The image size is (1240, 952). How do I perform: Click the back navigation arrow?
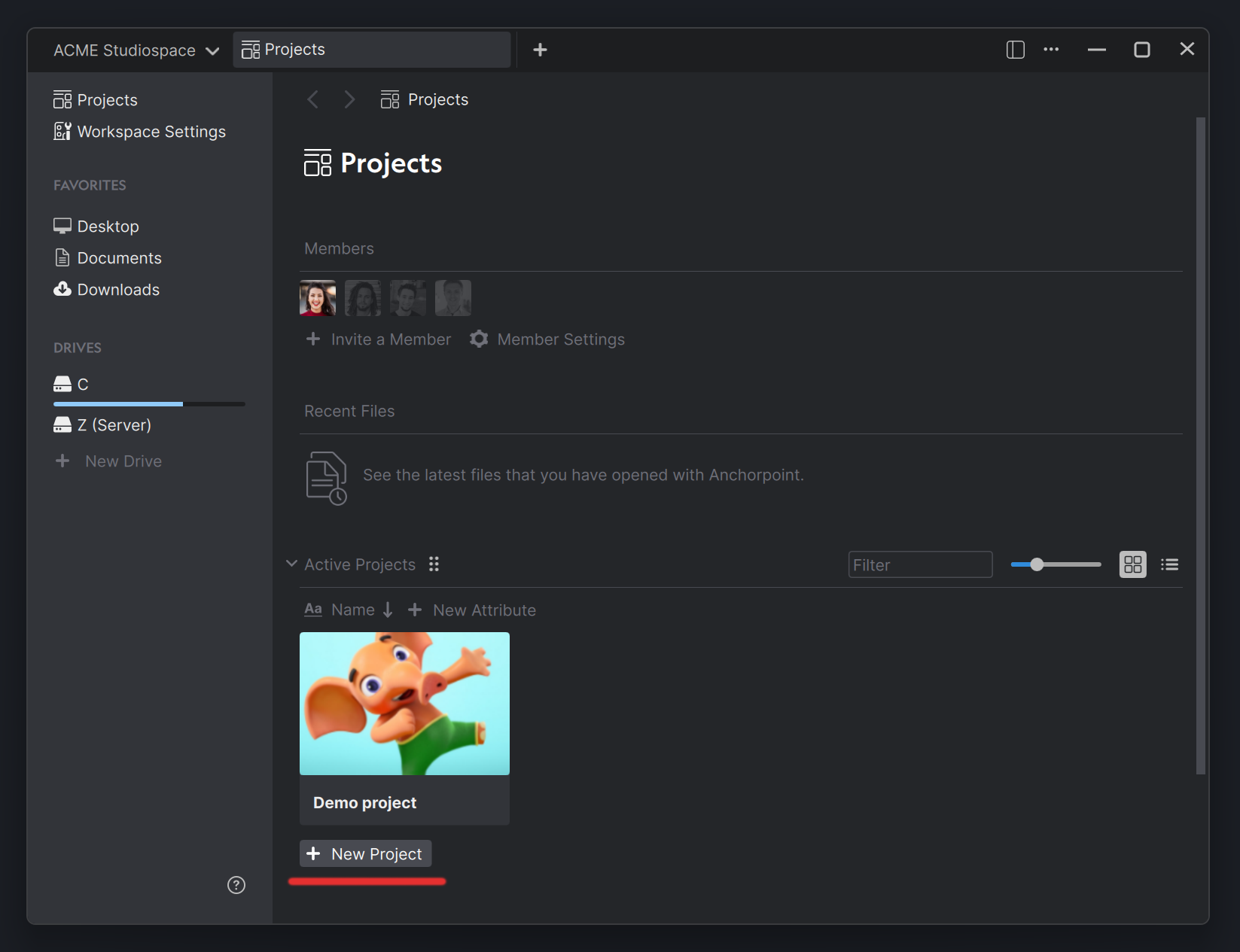click(313, 99)
